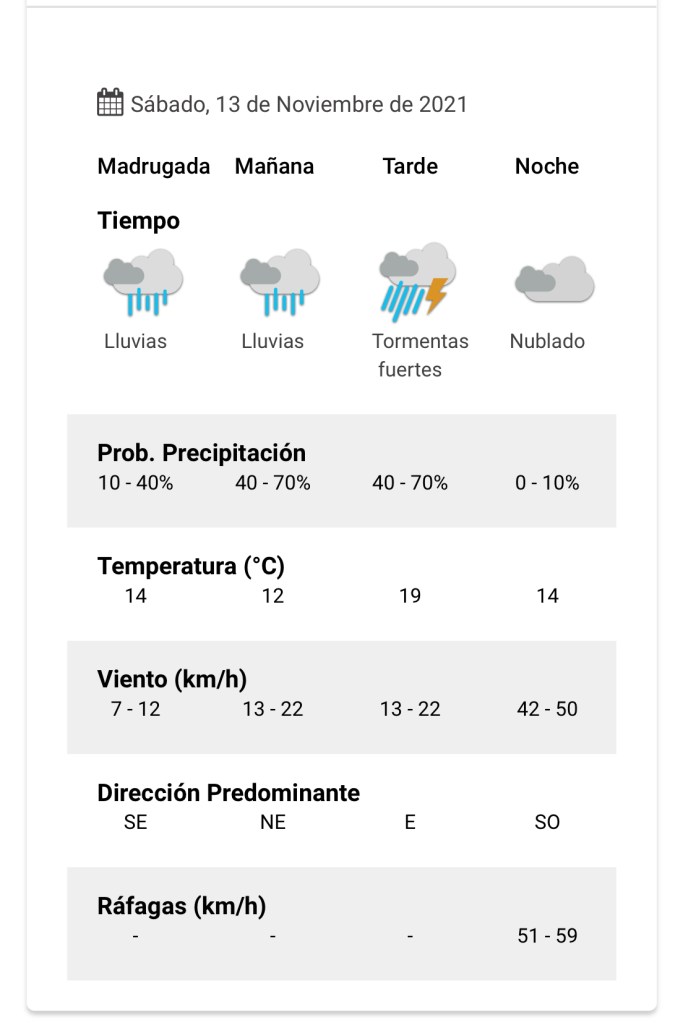Viewport: 696px width, 1023px height.
Task: Click the Nublado label under Noche
Action: [x=547, y=341]
